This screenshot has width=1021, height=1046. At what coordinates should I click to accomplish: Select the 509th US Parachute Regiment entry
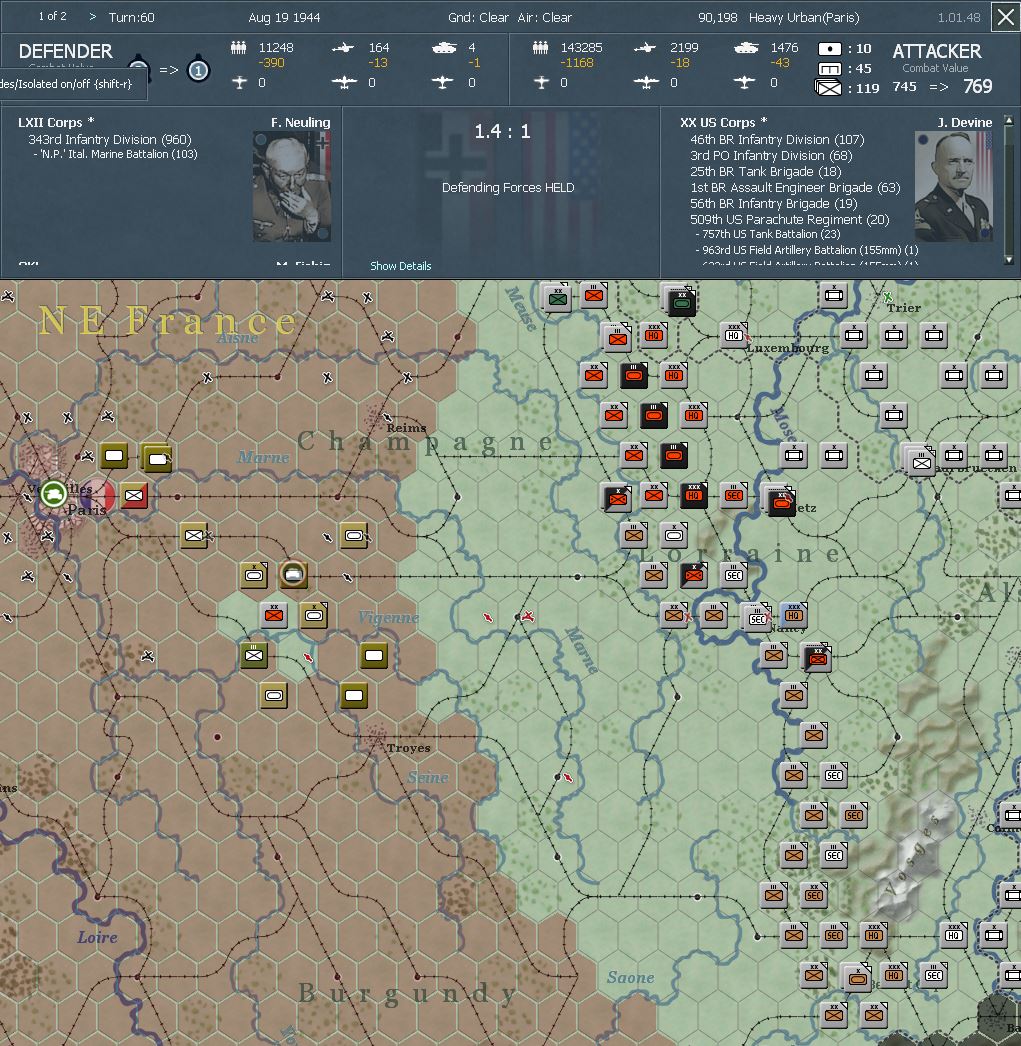790,219
